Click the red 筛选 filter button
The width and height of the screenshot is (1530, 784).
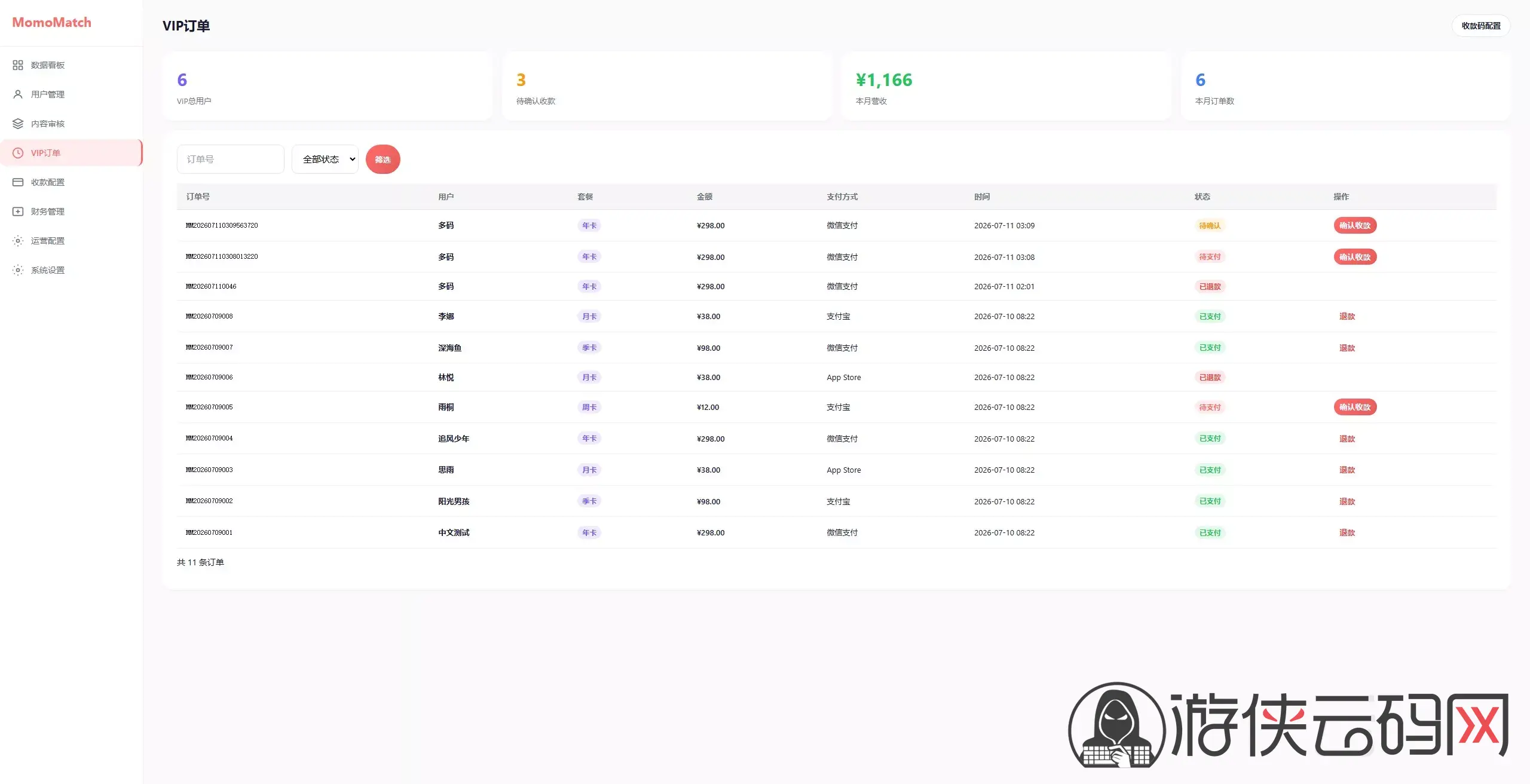click(383, 160)
